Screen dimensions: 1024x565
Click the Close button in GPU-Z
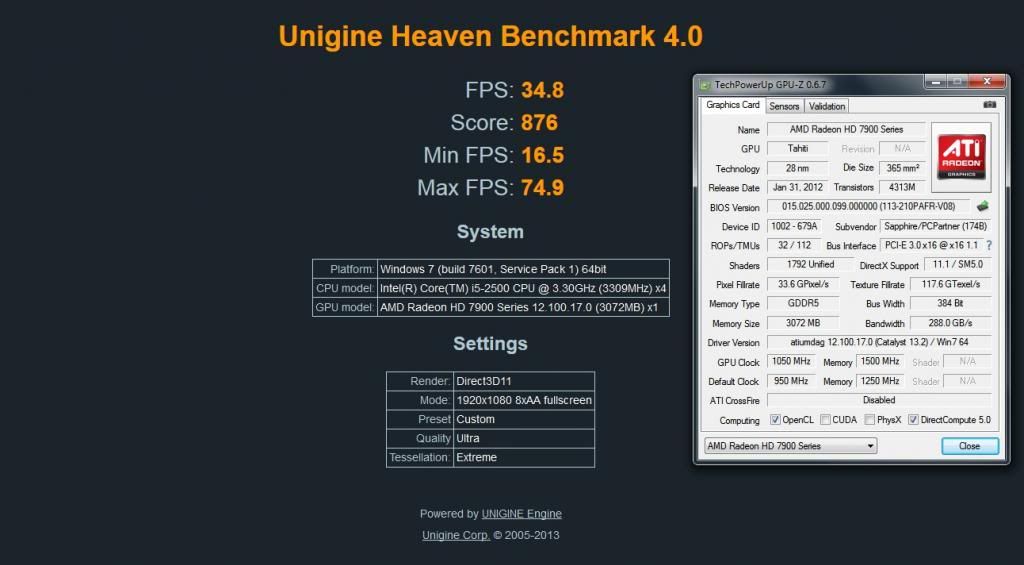pyautogui.click(x=970, y=446)
